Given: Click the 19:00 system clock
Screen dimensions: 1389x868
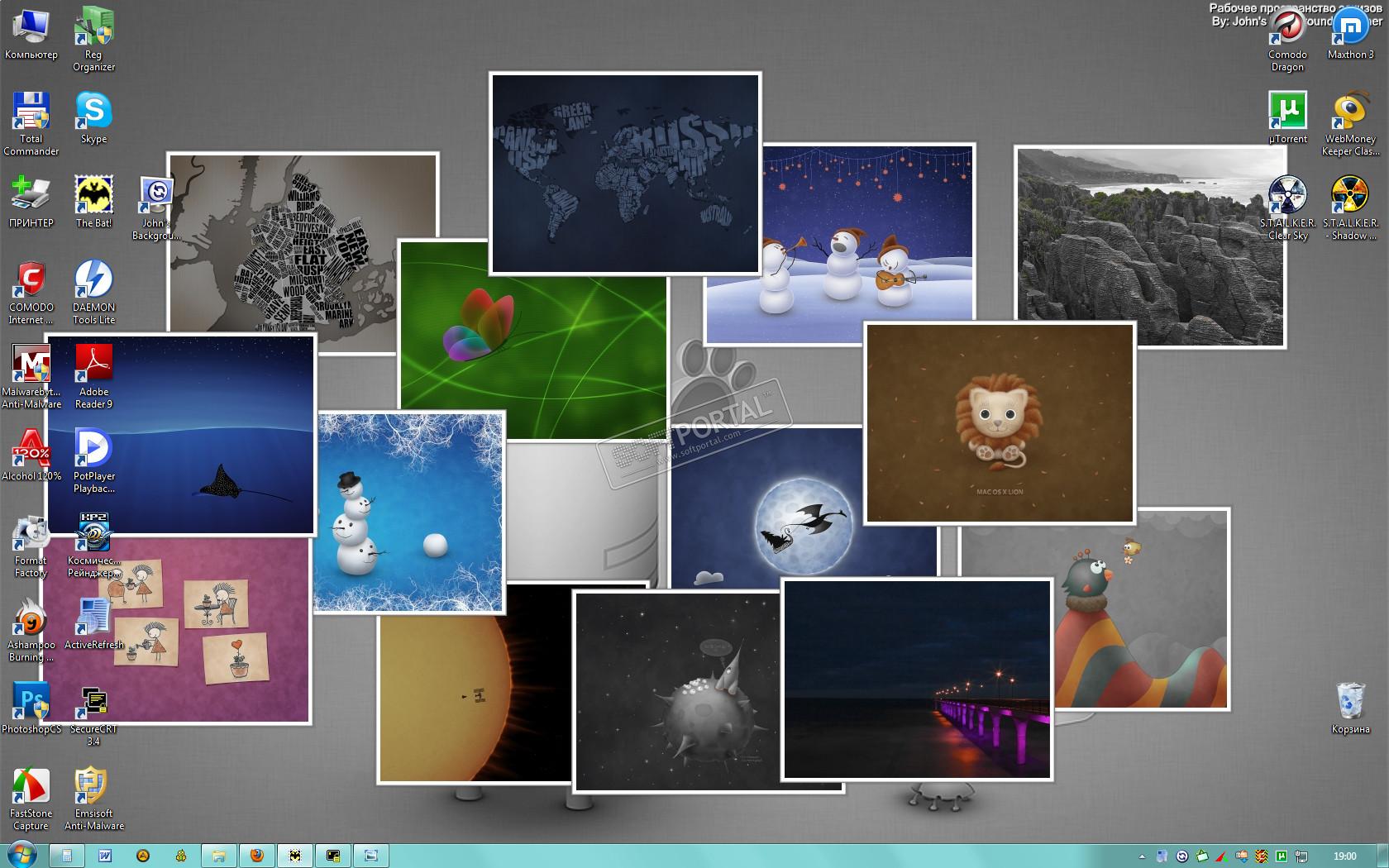Looking at the screenshot, I should coord(1345,856).
